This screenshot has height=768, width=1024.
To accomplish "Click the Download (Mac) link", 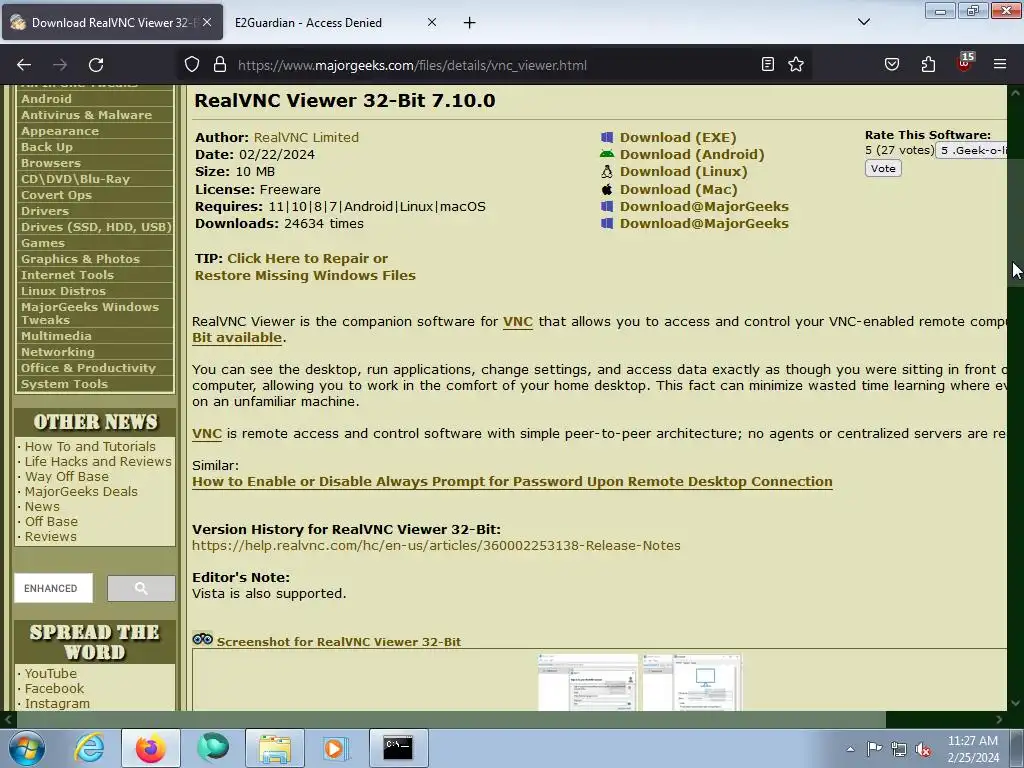I will (x=679, y=189).
